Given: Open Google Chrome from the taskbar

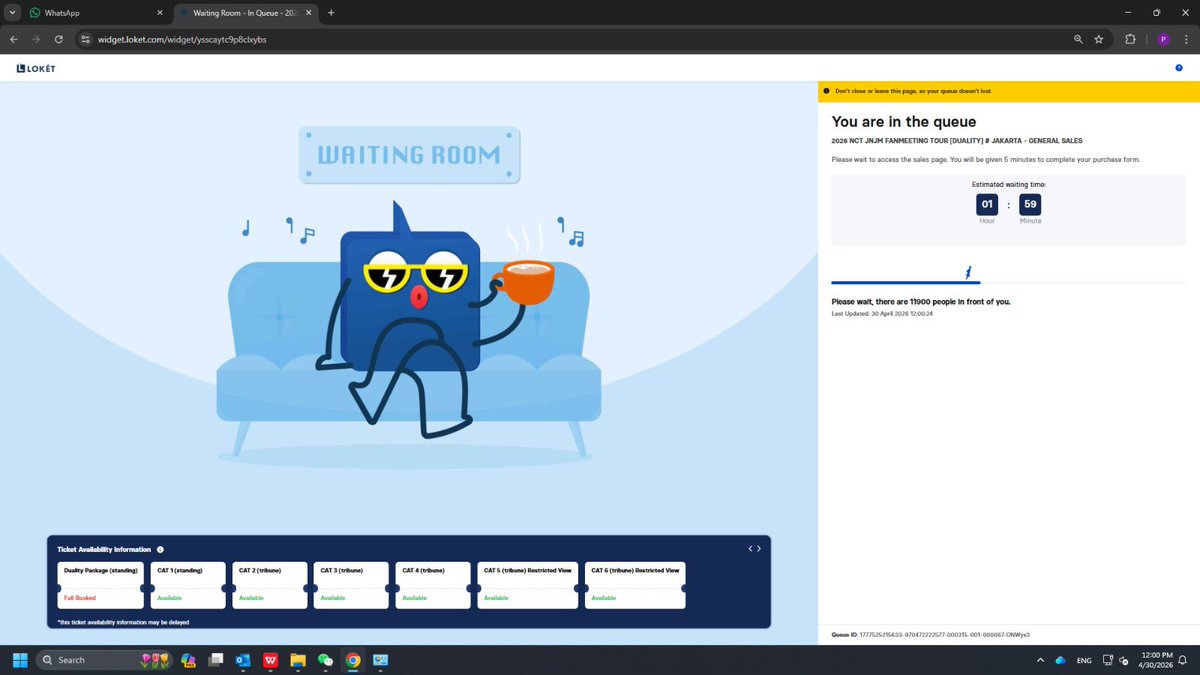Looking at the screenshot, I should [x=353, y=660].
